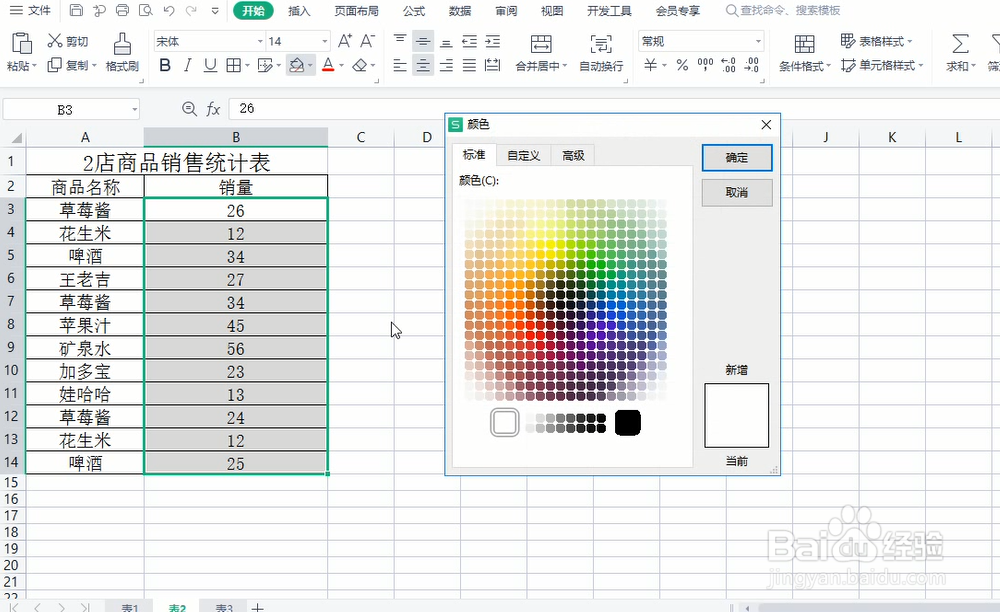Expand the fill color dropdown arrow
Image resolution: width=1000 pixels, height=612 pixels.
tap(310, 65)
